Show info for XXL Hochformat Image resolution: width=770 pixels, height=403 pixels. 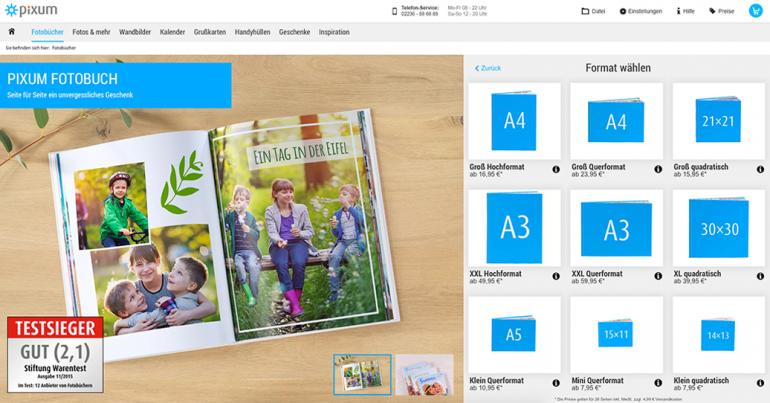pos(556,276)
